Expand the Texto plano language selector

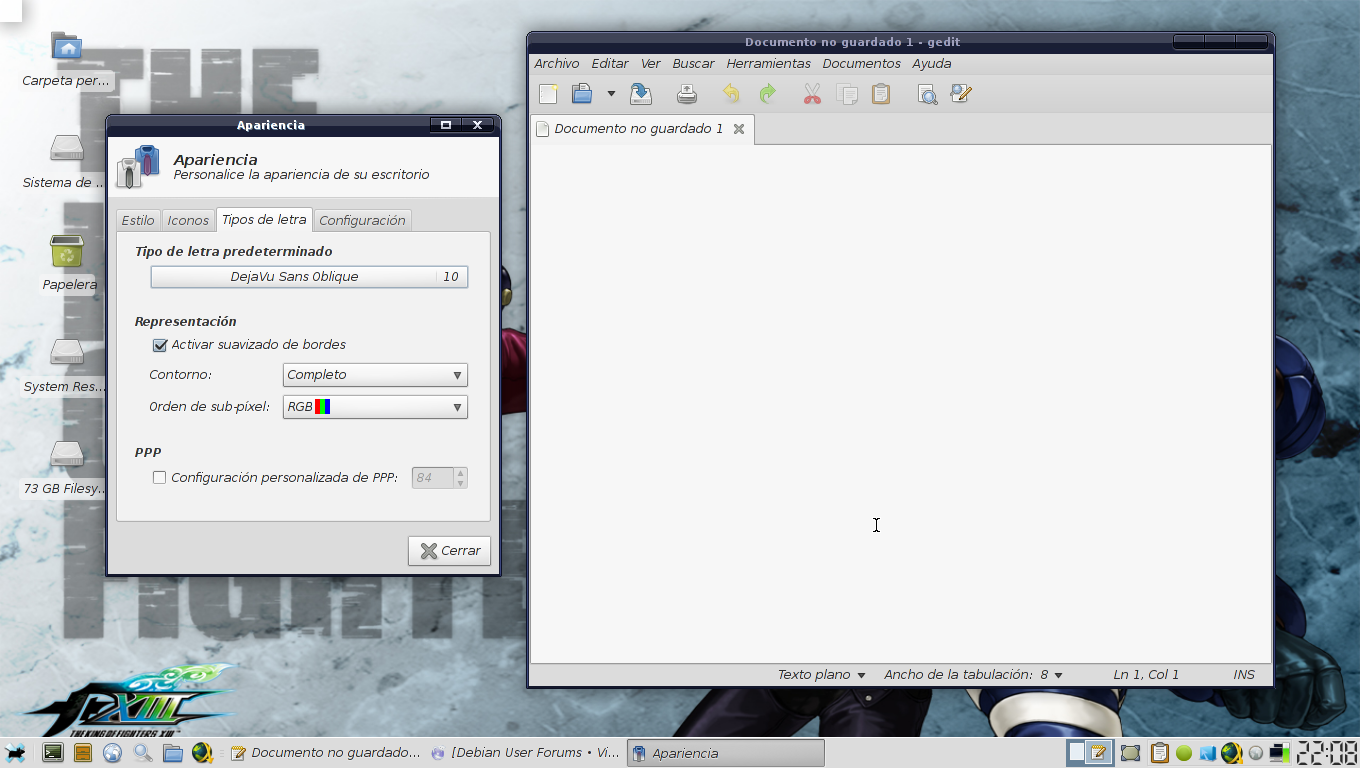pos(821,675)
